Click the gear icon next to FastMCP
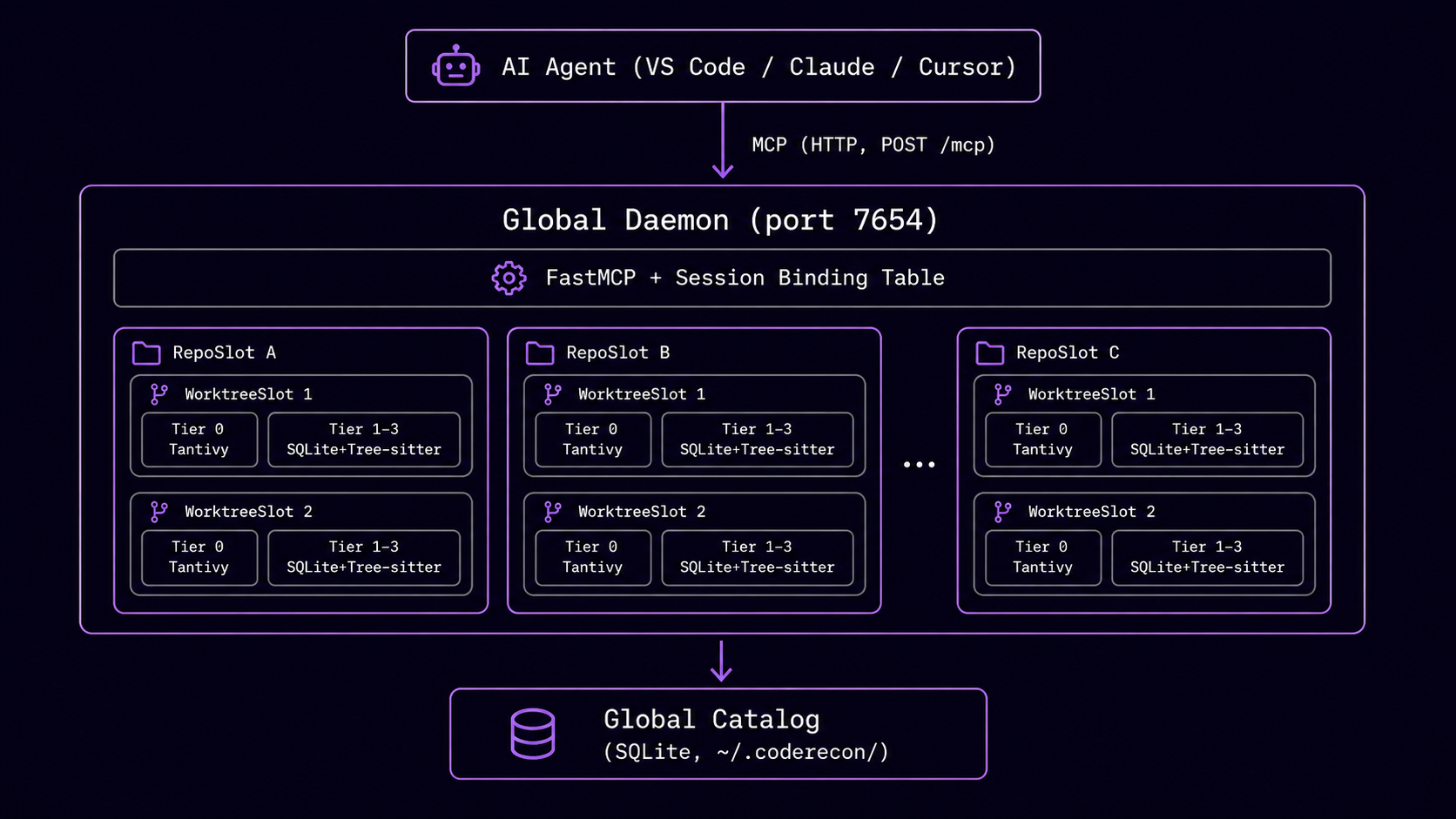 pos(509,279)
